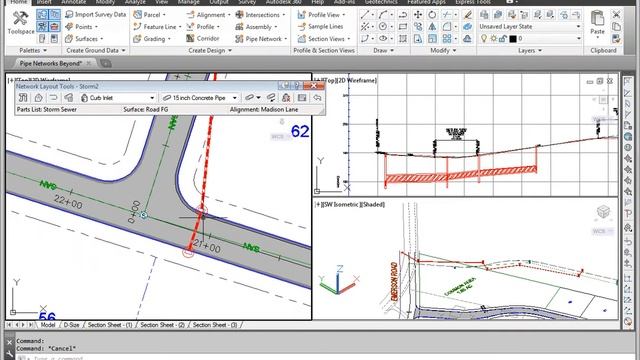Click the Copy Clip icon in Clipboard panel
The width and height of the screenshot is (640, 360).
point(616,27)
